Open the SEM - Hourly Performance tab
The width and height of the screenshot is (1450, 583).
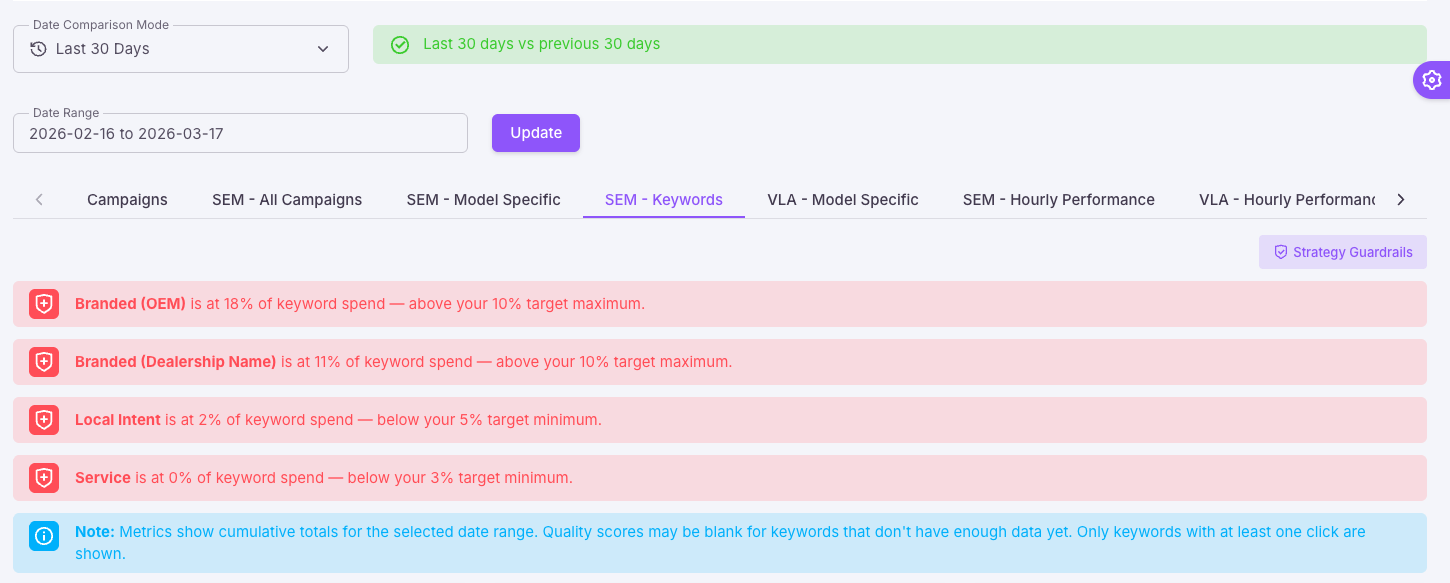pos(1059,199)
